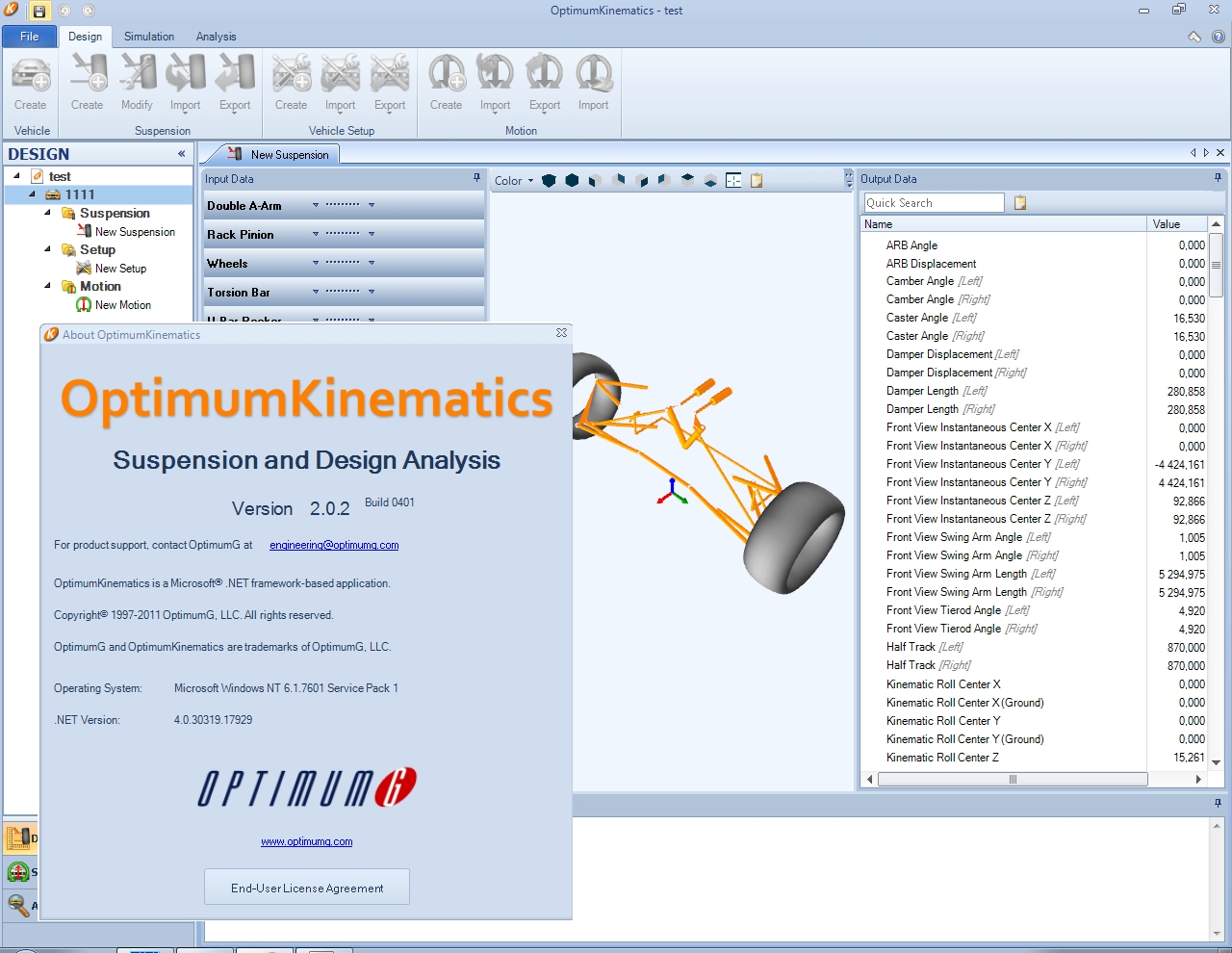
Task: Click Create in the Motion ribbon group
Action: click(x=447, y=83)
